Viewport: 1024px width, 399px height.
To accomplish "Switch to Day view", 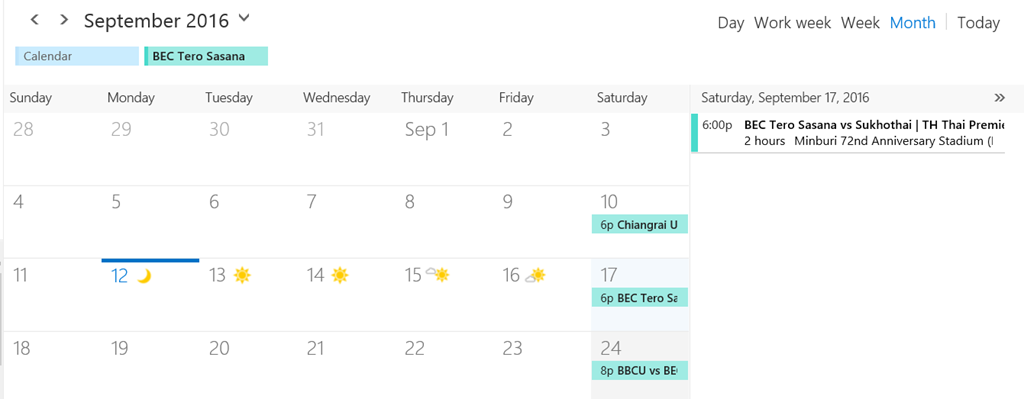I will click(731, 23).
